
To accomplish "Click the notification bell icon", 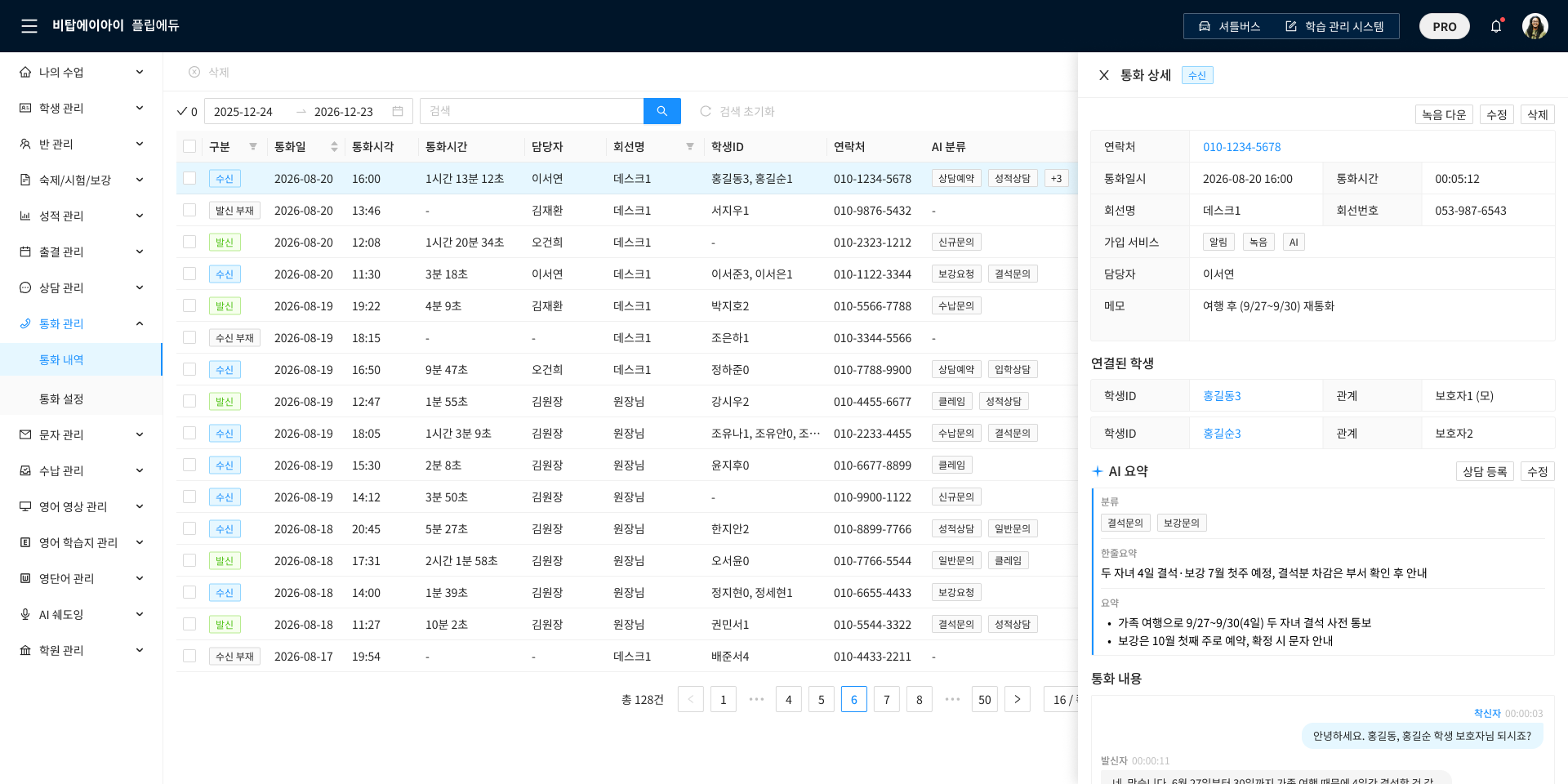I will 1496,26.
